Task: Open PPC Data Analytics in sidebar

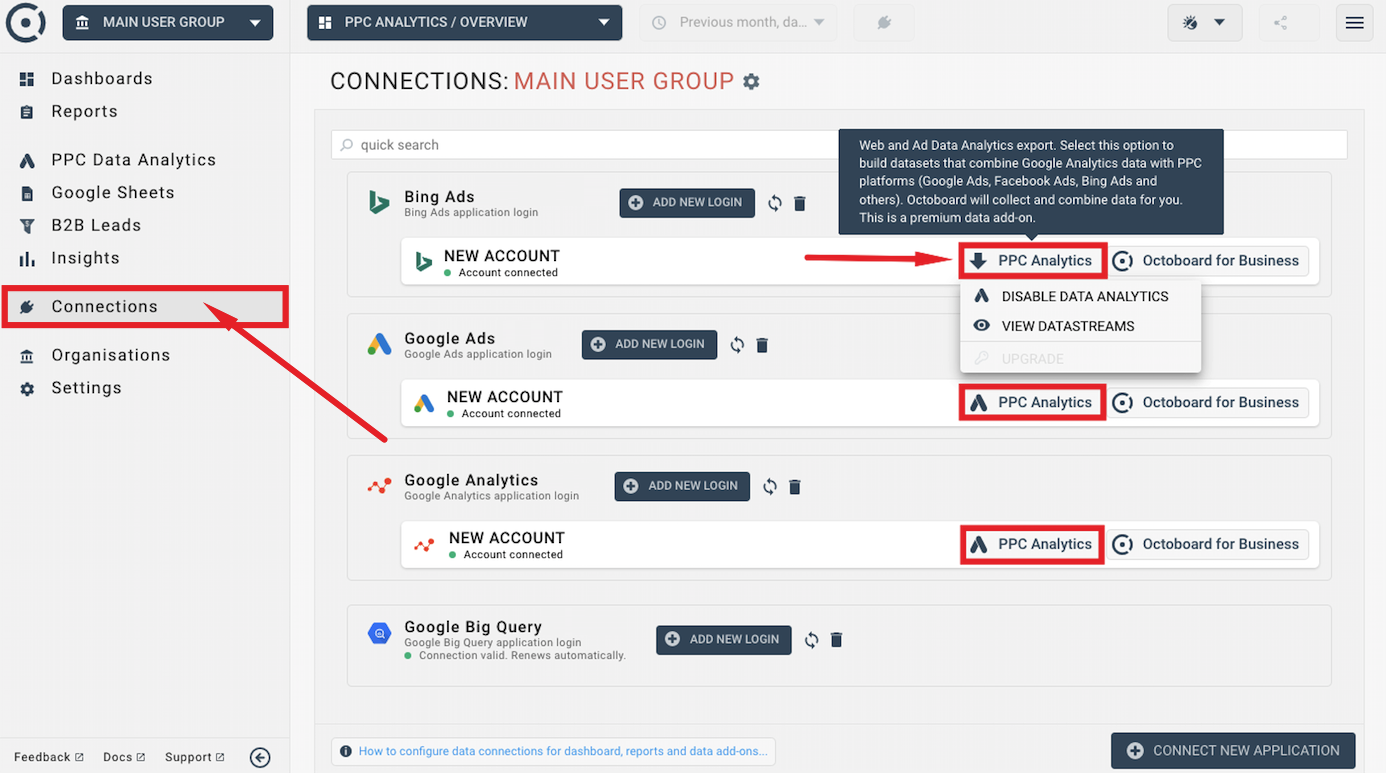Action: (x=133, y=160)
